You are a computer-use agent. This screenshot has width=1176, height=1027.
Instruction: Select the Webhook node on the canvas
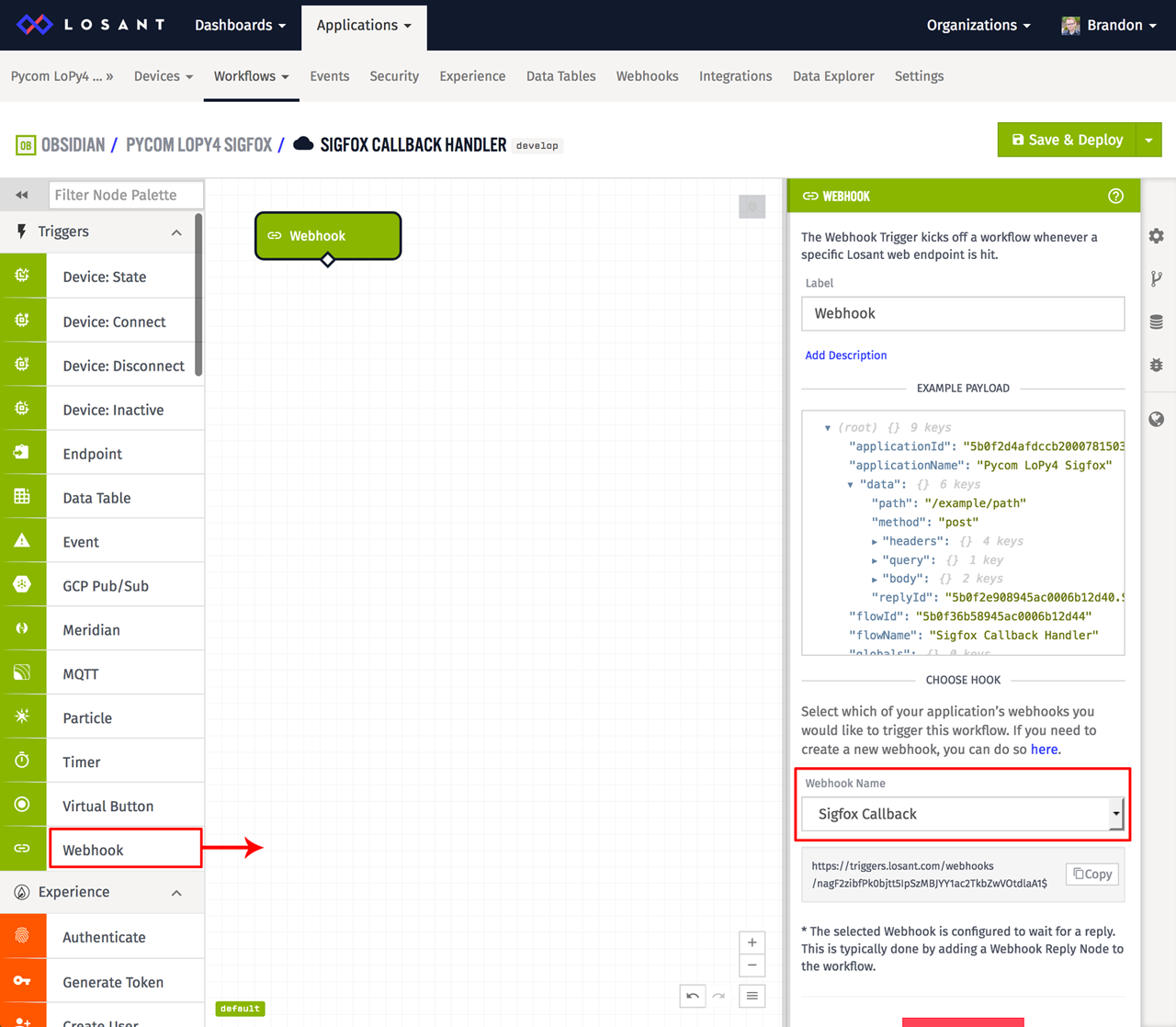328,236
